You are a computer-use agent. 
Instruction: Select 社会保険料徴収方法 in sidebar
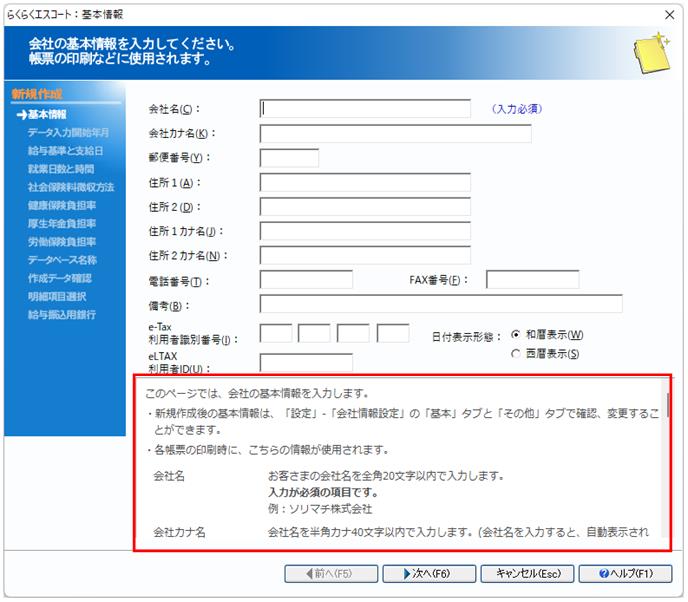(71, 187)
